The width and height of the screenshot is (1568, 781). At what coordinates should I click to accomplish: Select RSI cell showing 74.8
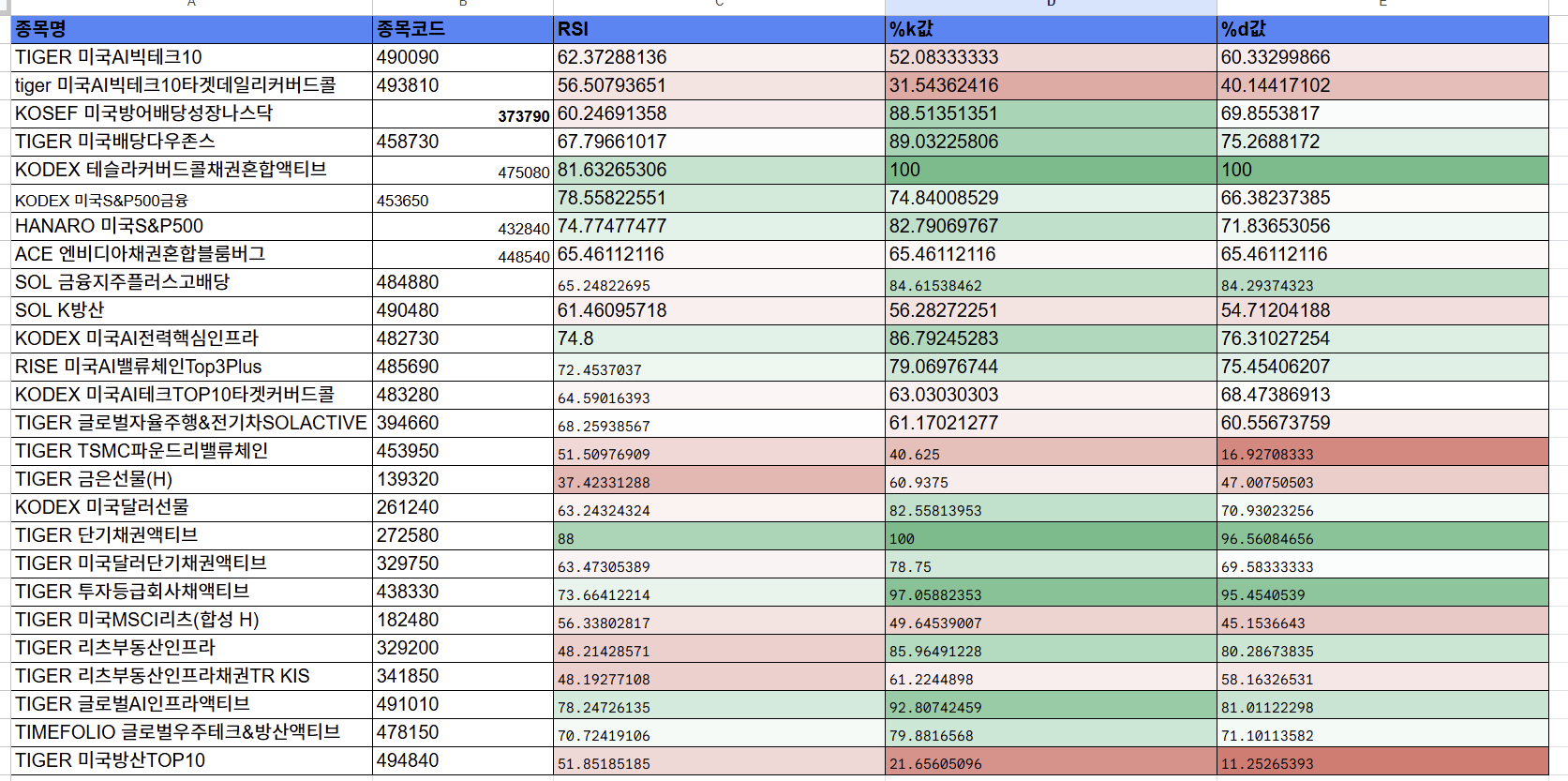pos(719,338)
